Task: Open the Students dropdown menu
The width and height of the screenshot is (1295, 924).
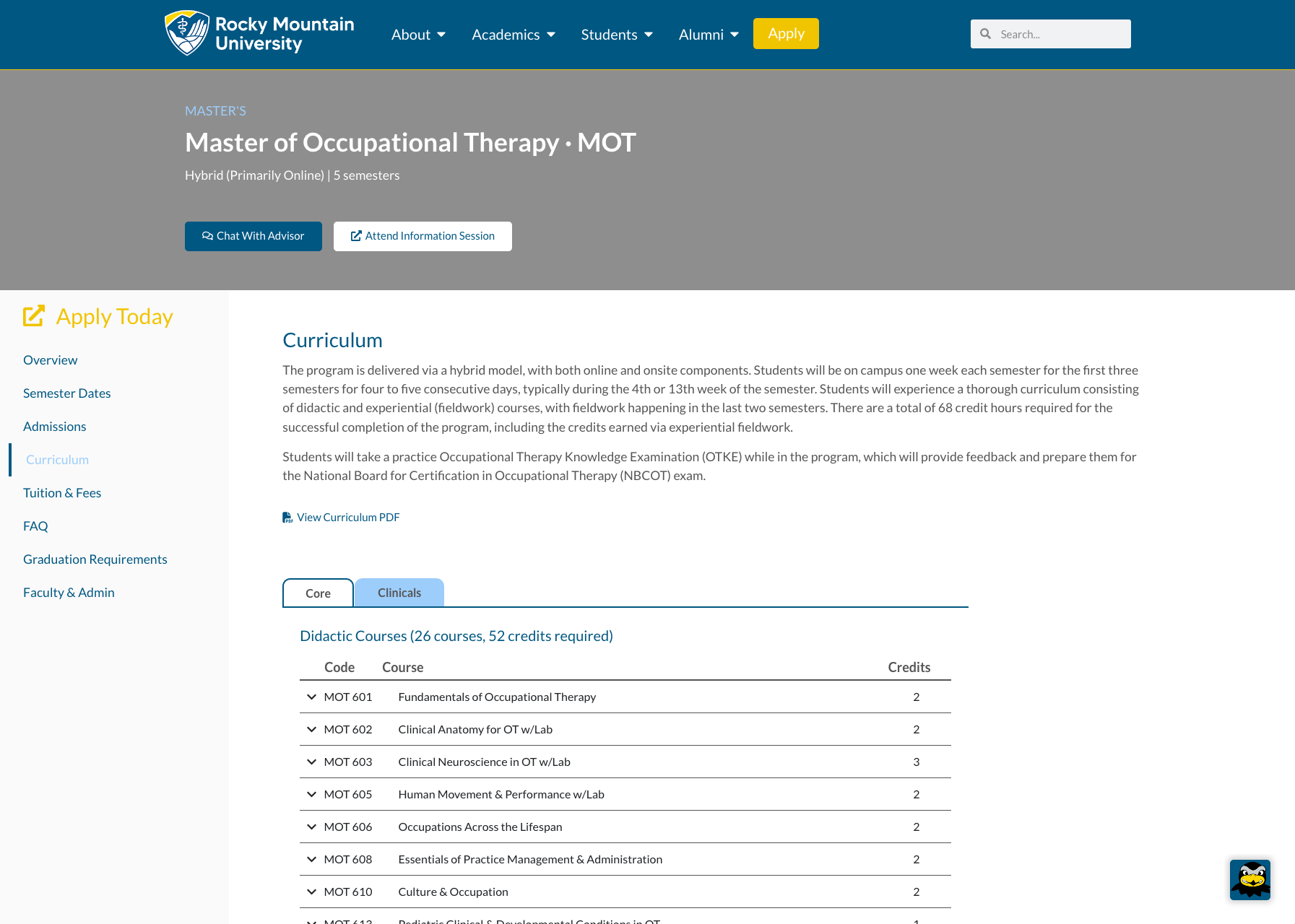Action: (617, 35)
